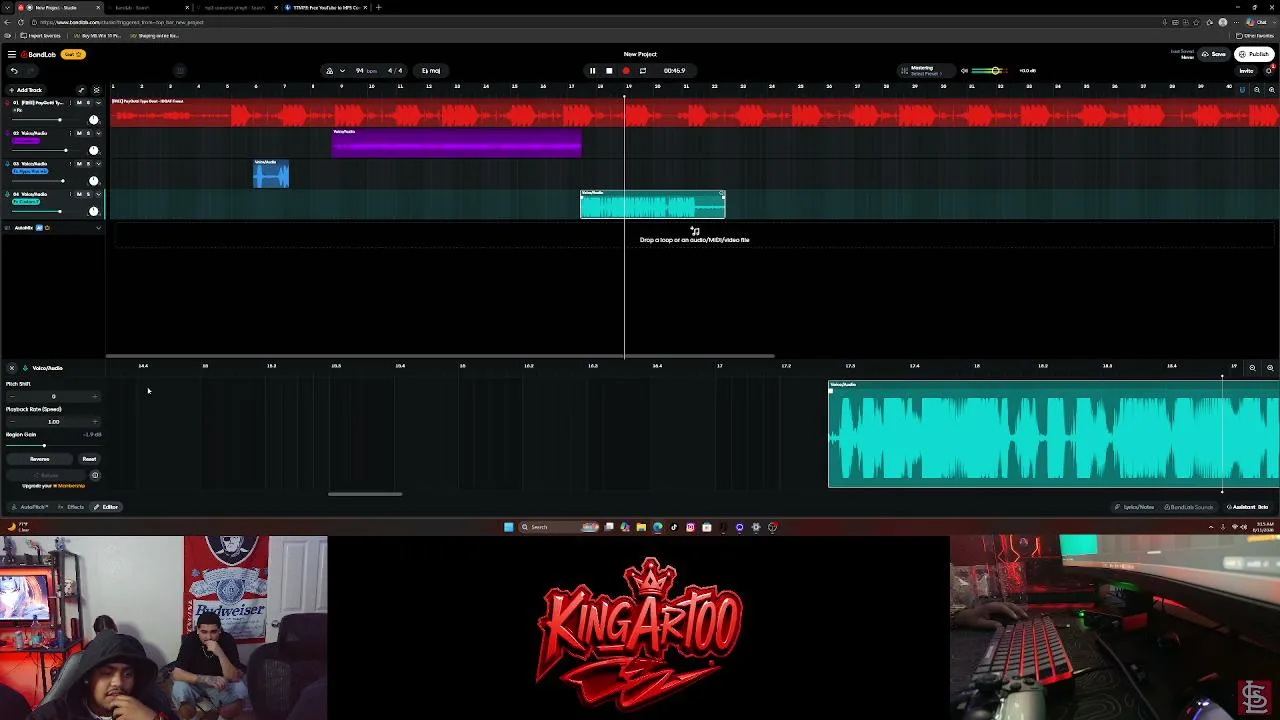
Task: Open track header settings icon
Action: point(97,90)
